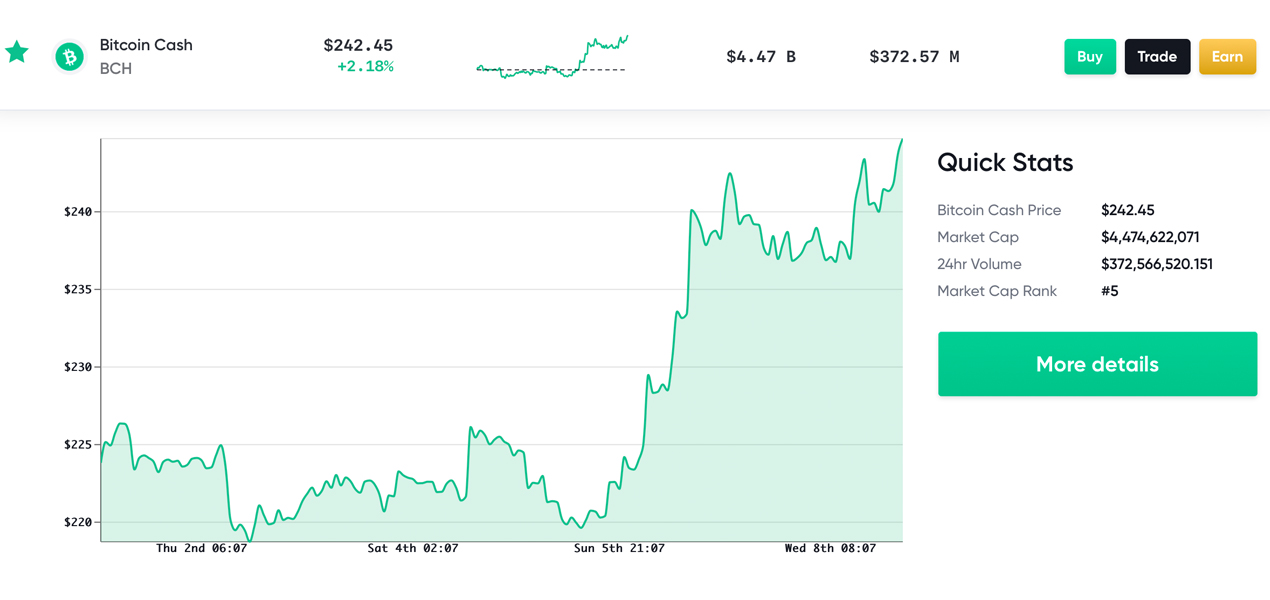The width and height of the screenshot is (1270, 600).
Task: Click the yellow Earn button
Action: [1227, 57]
